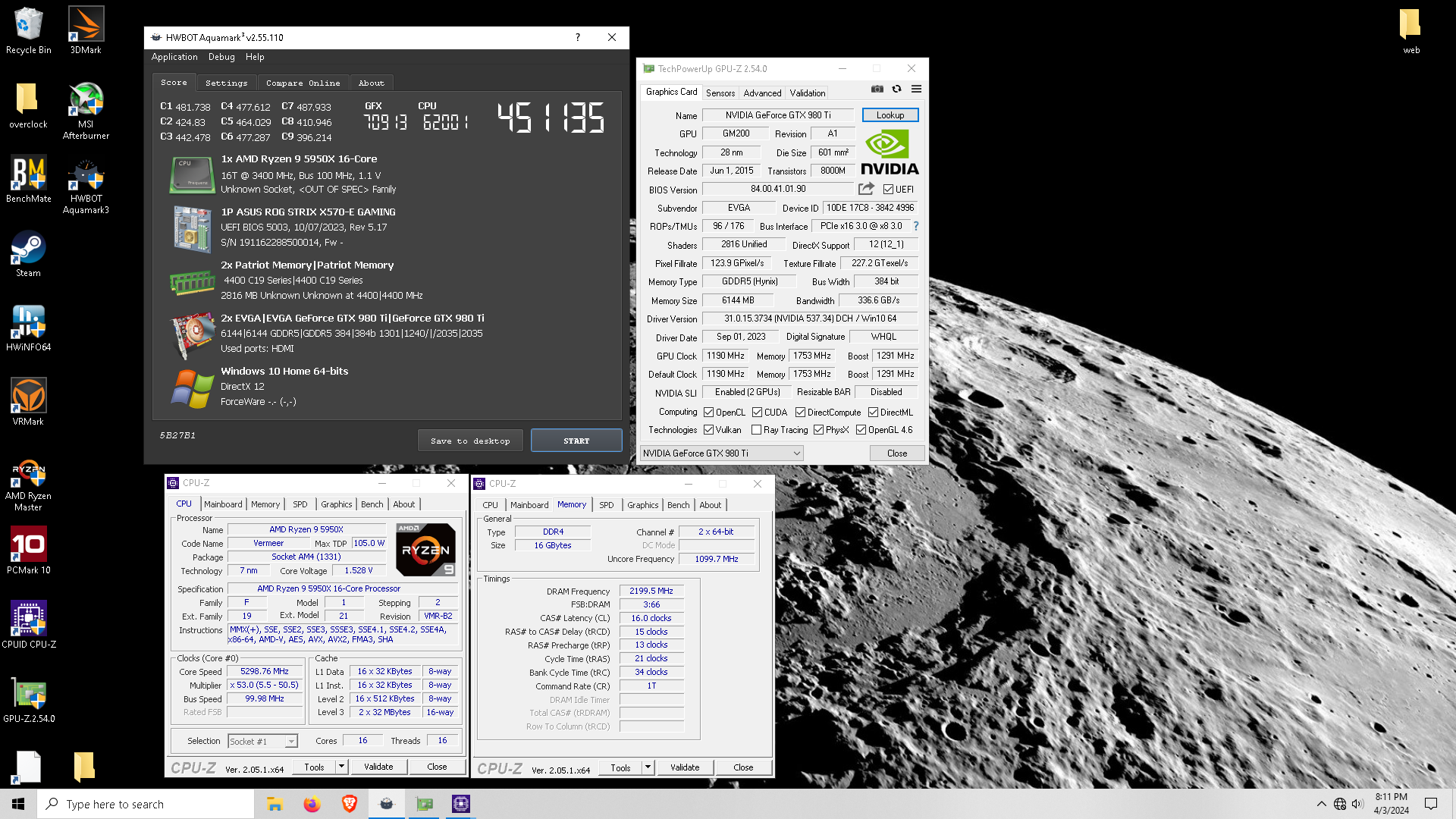The width and height of the screenshot is (1456, 819).
Task: Open the Application menu in Aquamark
Action: (174, 57)
